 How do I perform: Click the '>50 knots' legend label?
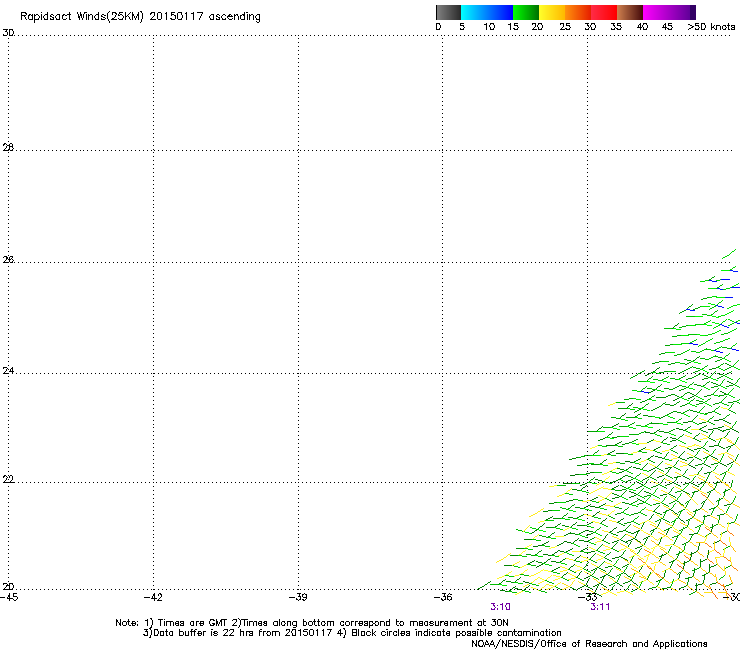pos(711,27)
